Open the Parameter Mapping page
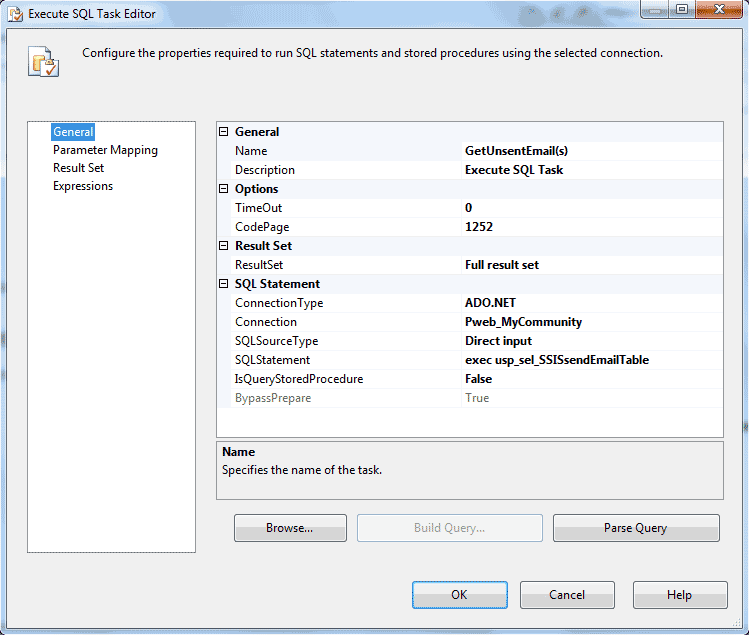 coord(105,150)
